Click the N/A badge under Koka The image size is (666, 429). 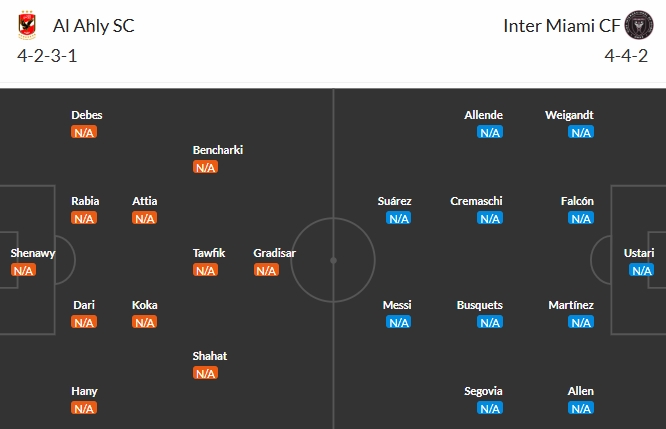pos(145,322)
